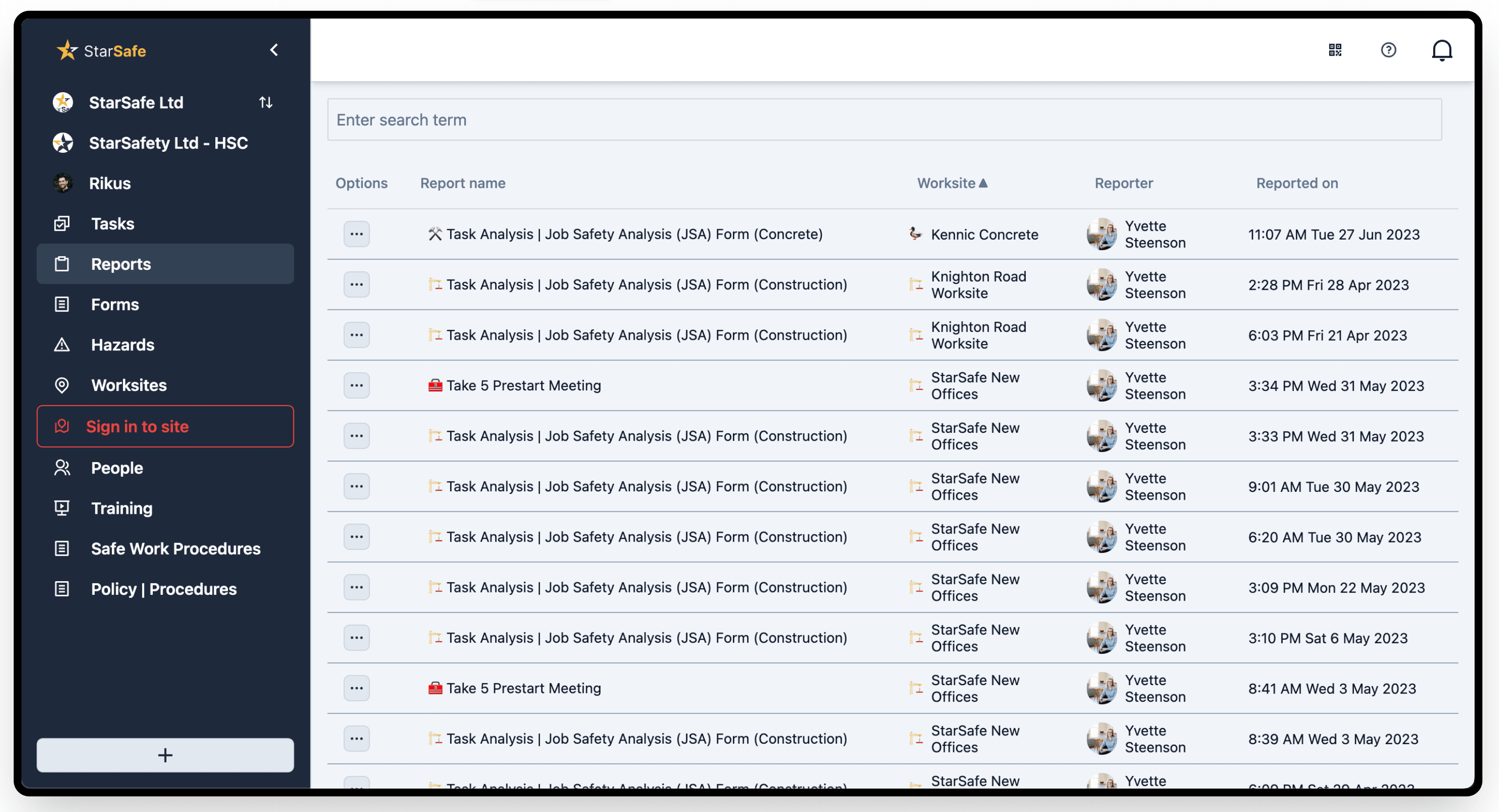Switch organisation using StarSafe Ltd arrows
1499x812 pixels.
point(266,102)
